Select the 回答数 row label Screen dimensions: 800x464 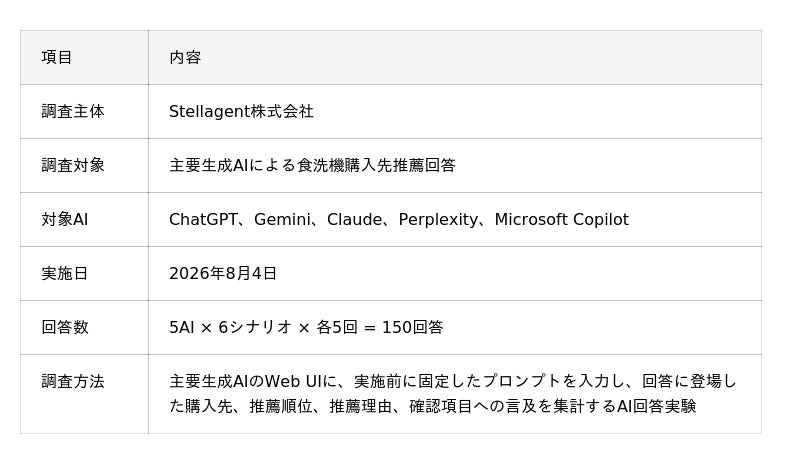tap(65, 327)
